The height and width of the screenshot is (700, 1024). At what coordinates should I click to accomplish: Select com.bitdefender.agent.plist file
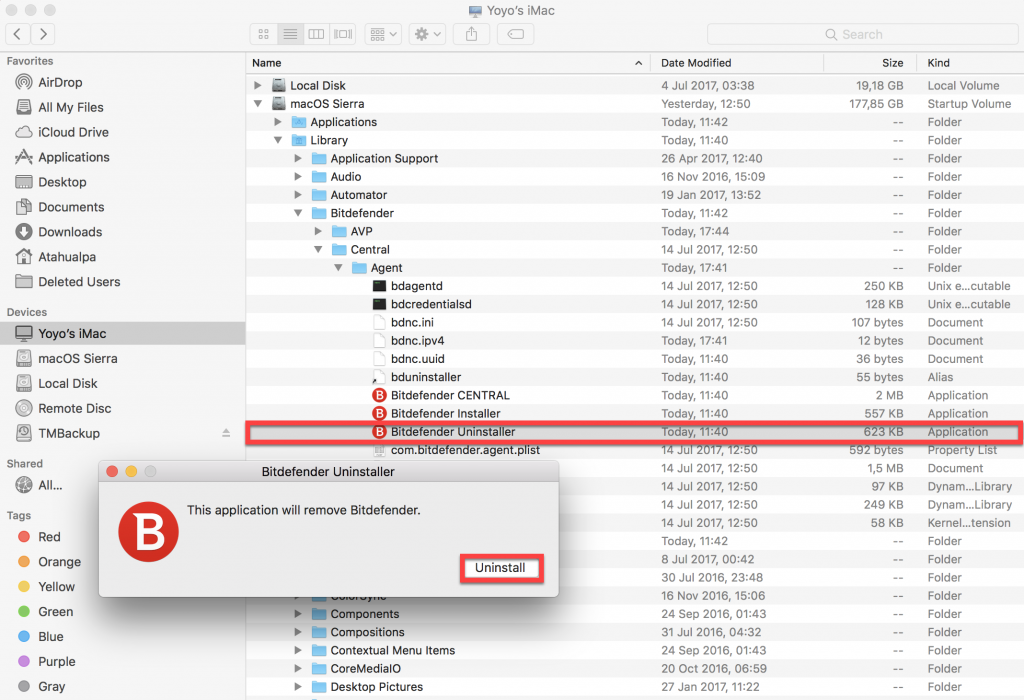(x=635, y=450)
